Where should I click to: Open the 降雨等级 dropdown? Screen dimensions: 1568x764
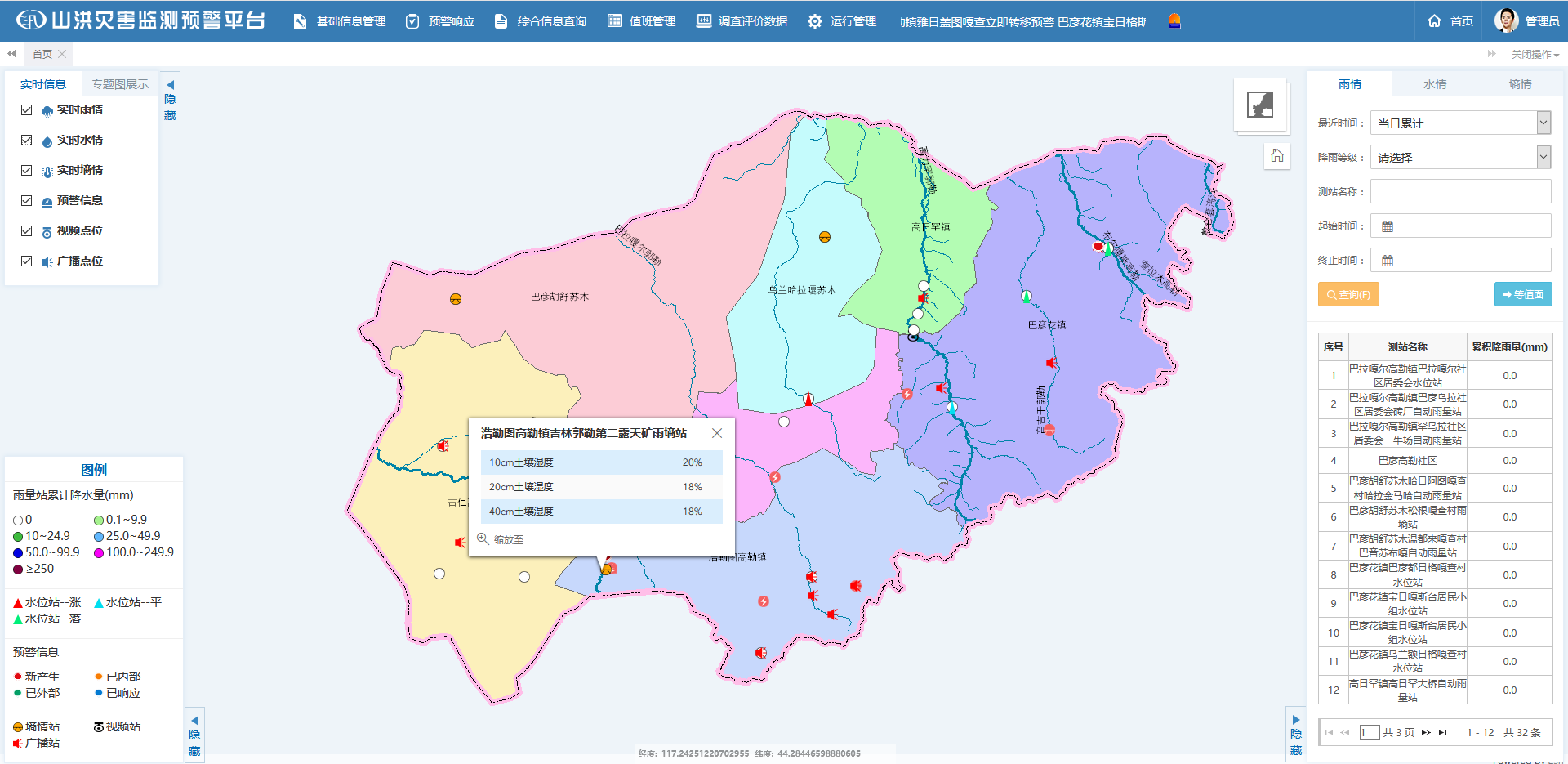pos(1543,158)
